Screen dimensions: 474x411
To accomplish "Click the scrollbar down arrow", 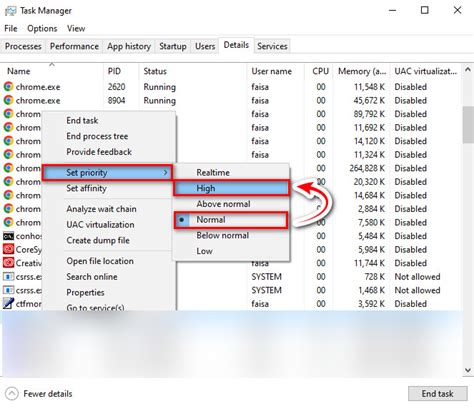I will coord(468,370).
